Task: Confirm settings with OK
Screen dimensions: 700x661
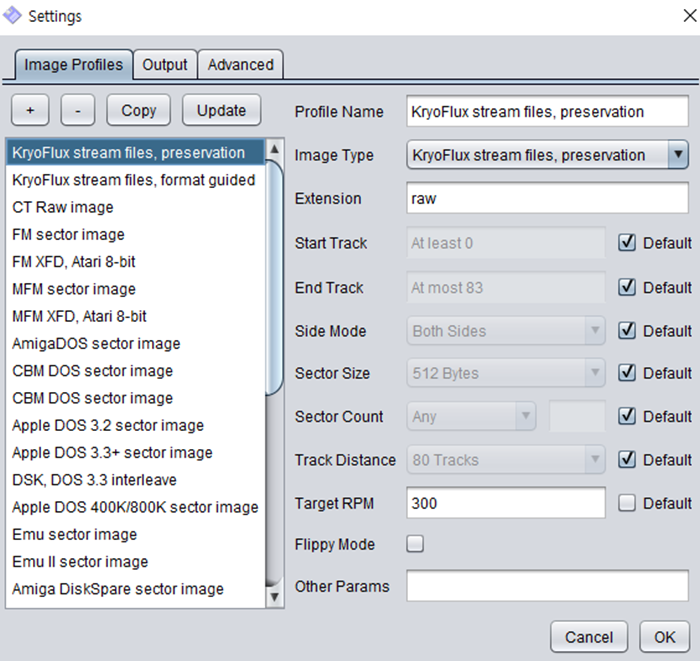Action: click(665, 637)
